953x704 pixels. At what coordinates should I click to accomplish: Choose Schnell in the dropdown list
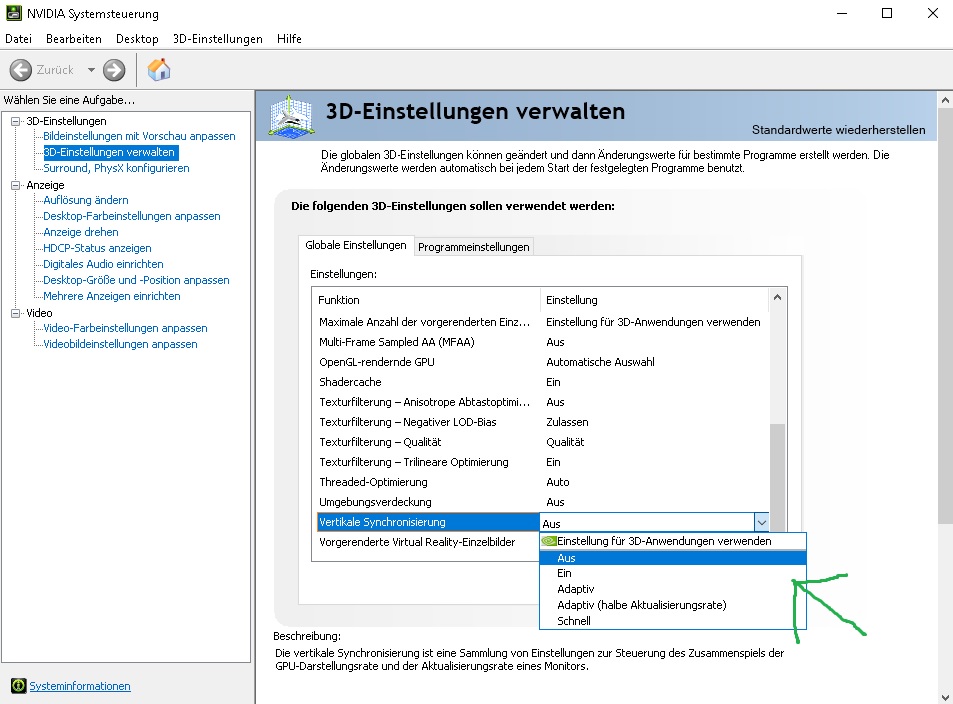point(673,621)
